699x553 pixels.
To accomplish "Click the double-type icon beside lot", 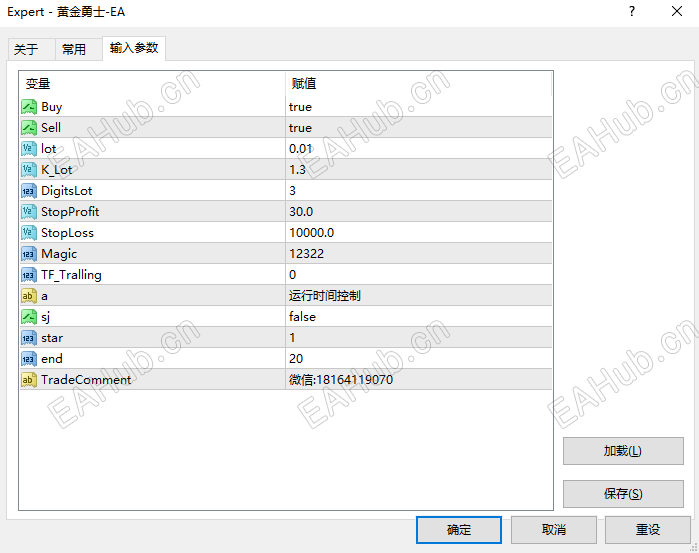I will [x=29, y=149].
